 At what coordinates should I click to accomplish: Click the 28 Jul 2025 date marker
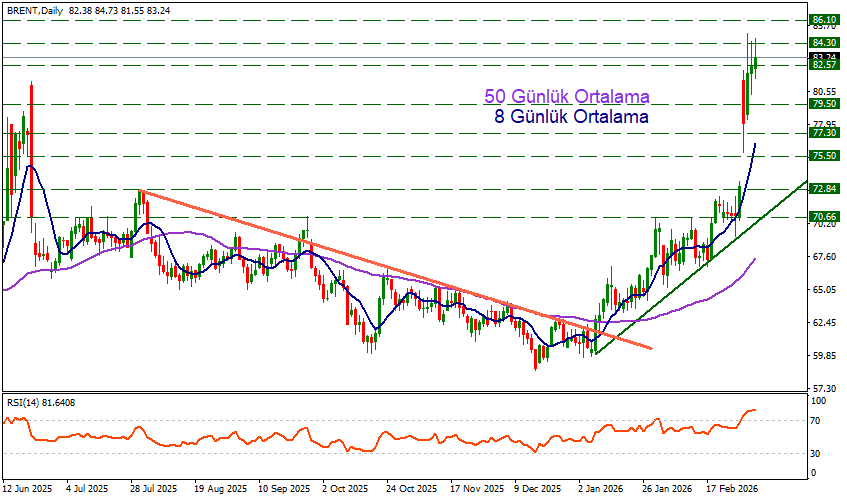151,490
